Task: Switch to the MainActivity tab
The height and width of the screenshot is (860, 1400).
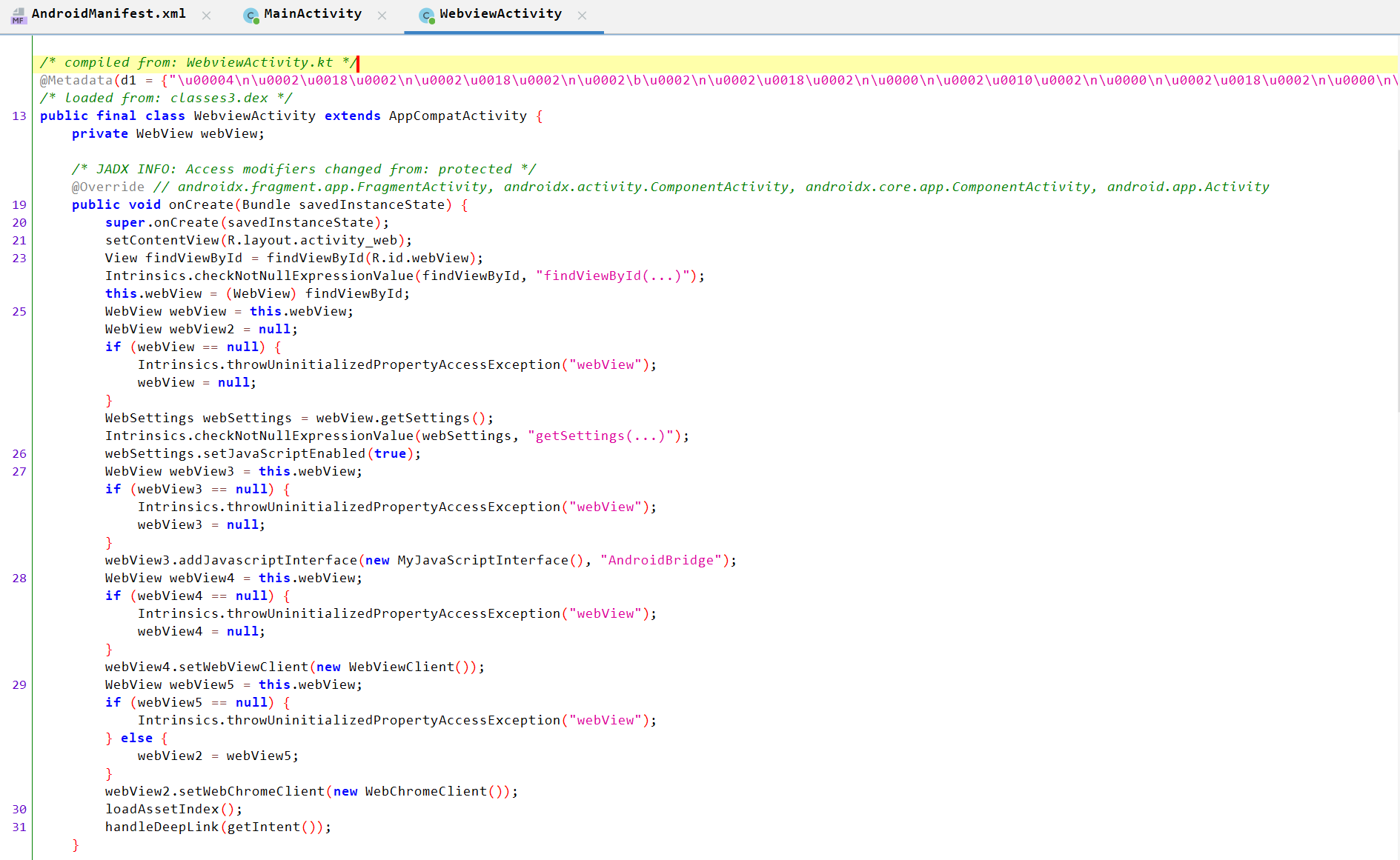Action: pyautogui.click(x=313, y=13)
